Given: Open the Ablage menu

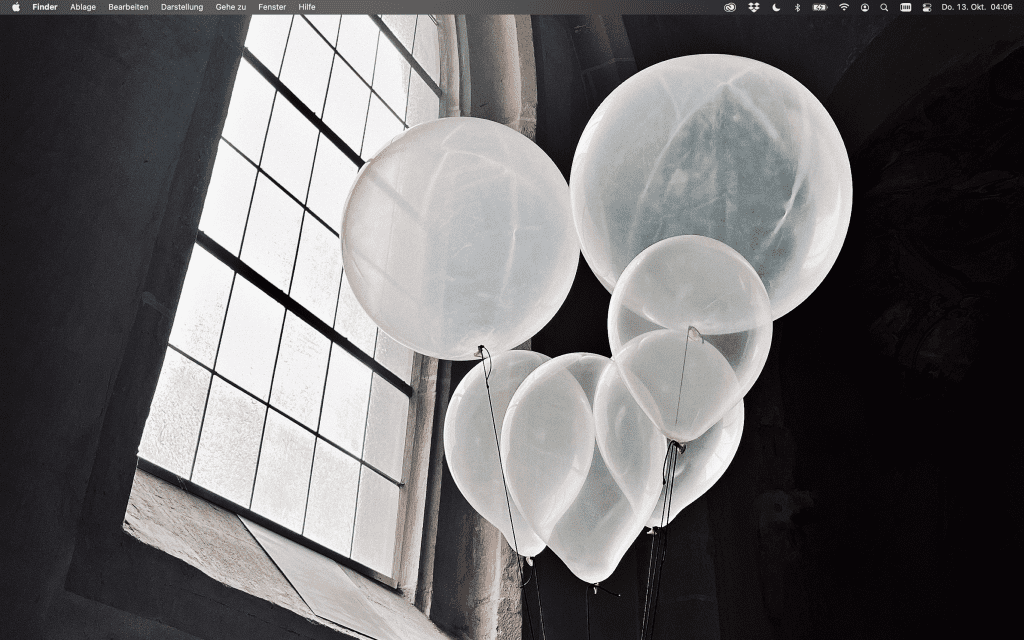Looking at the screenshot, I should (83, 7).
